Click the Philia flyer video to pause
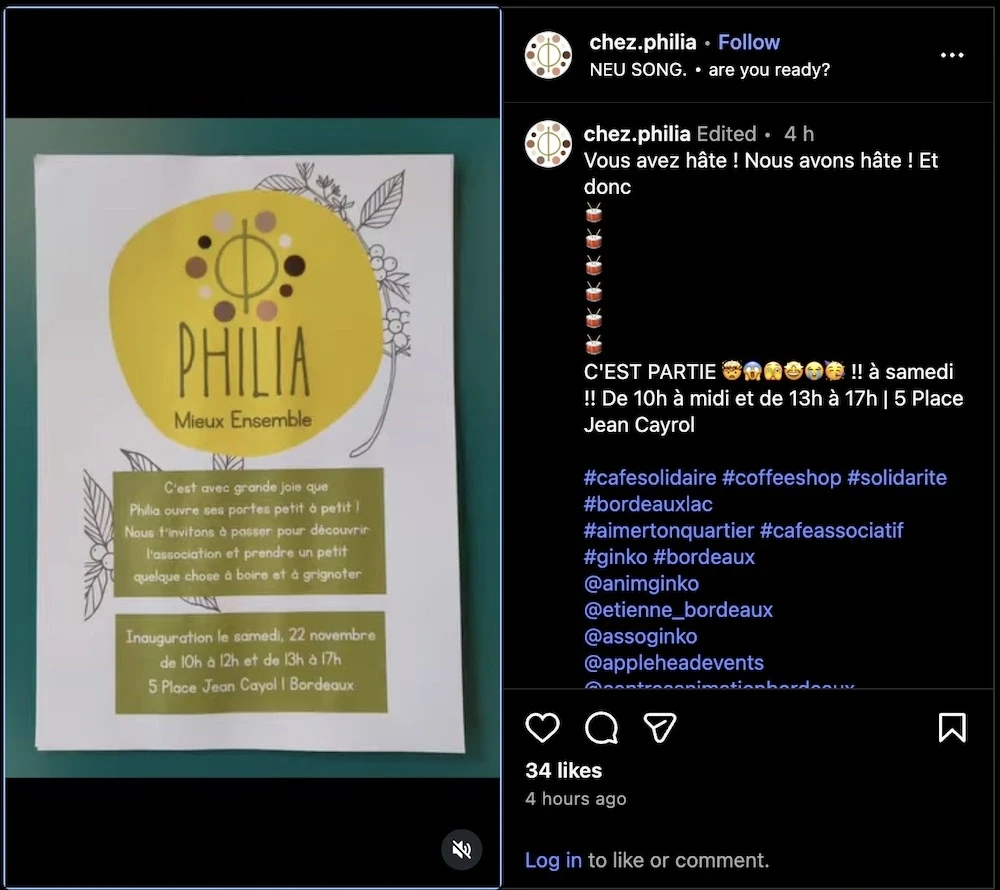 [253, 448]
